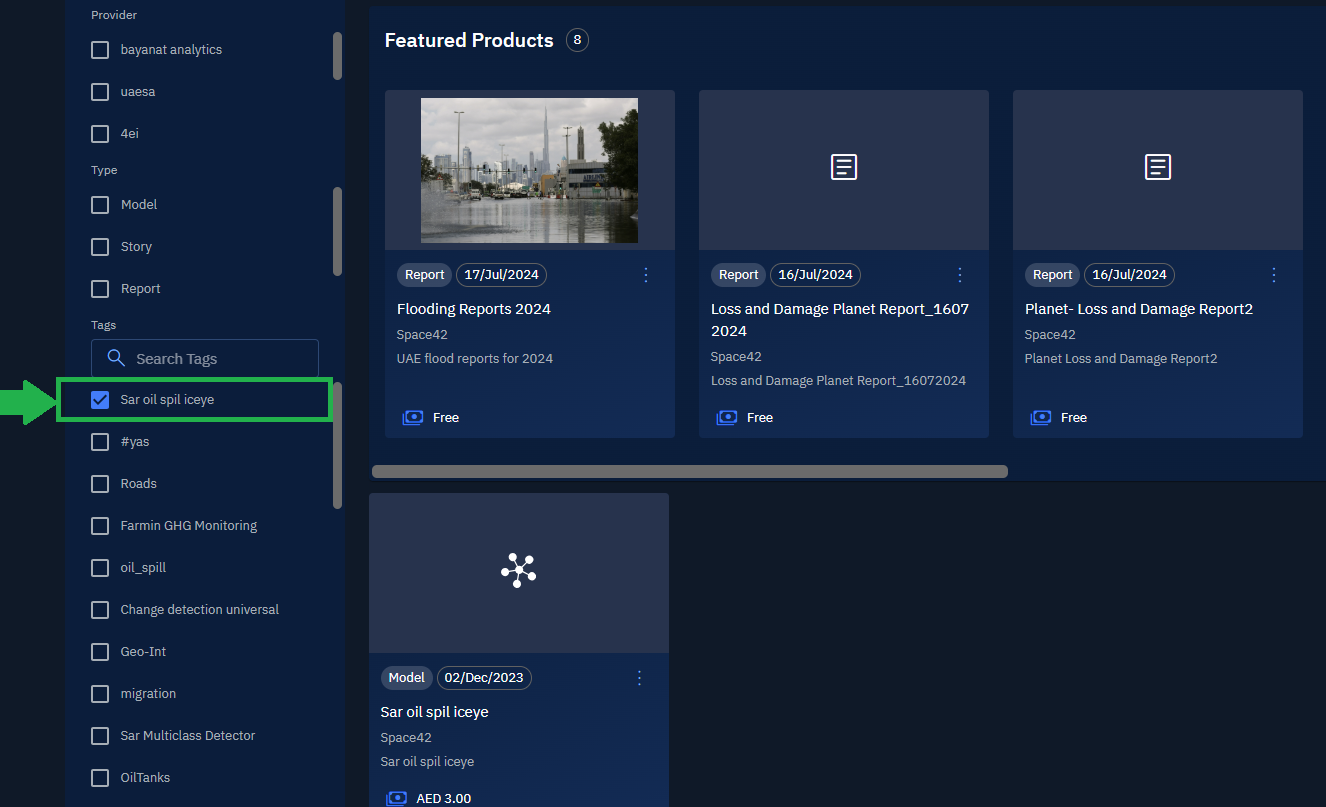Select the oil_spill tag filter
This screenshot has height=807, width=1326.
click(100, 568)
